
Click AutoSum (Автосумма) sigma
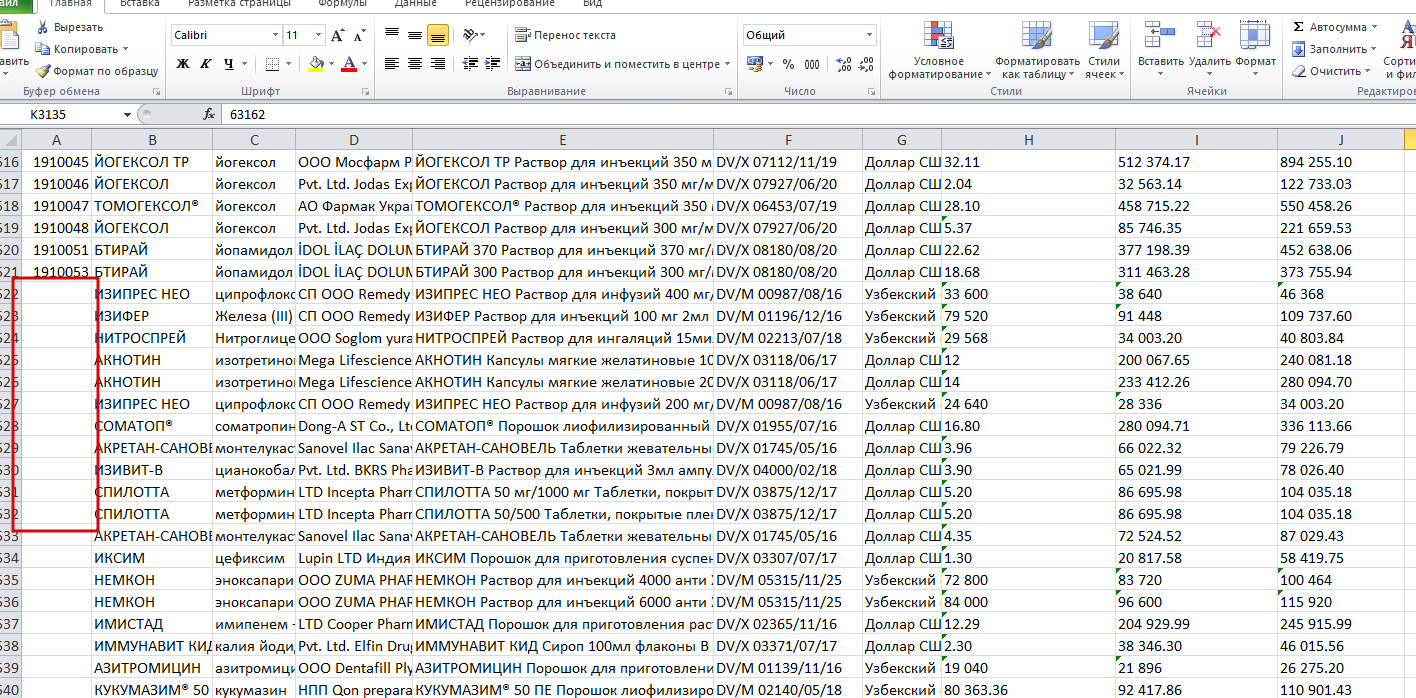(x=1329, y=27)
